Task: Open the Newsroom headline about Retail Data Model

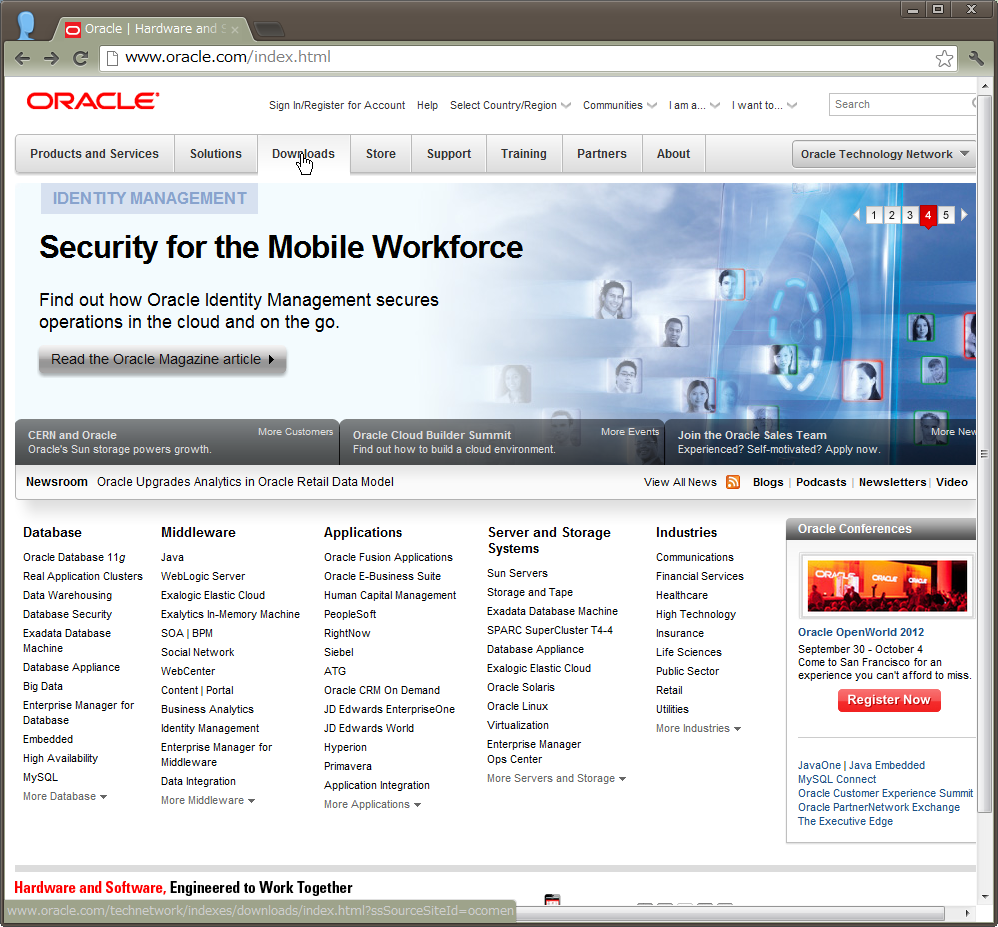Action: tap(245, 482)
